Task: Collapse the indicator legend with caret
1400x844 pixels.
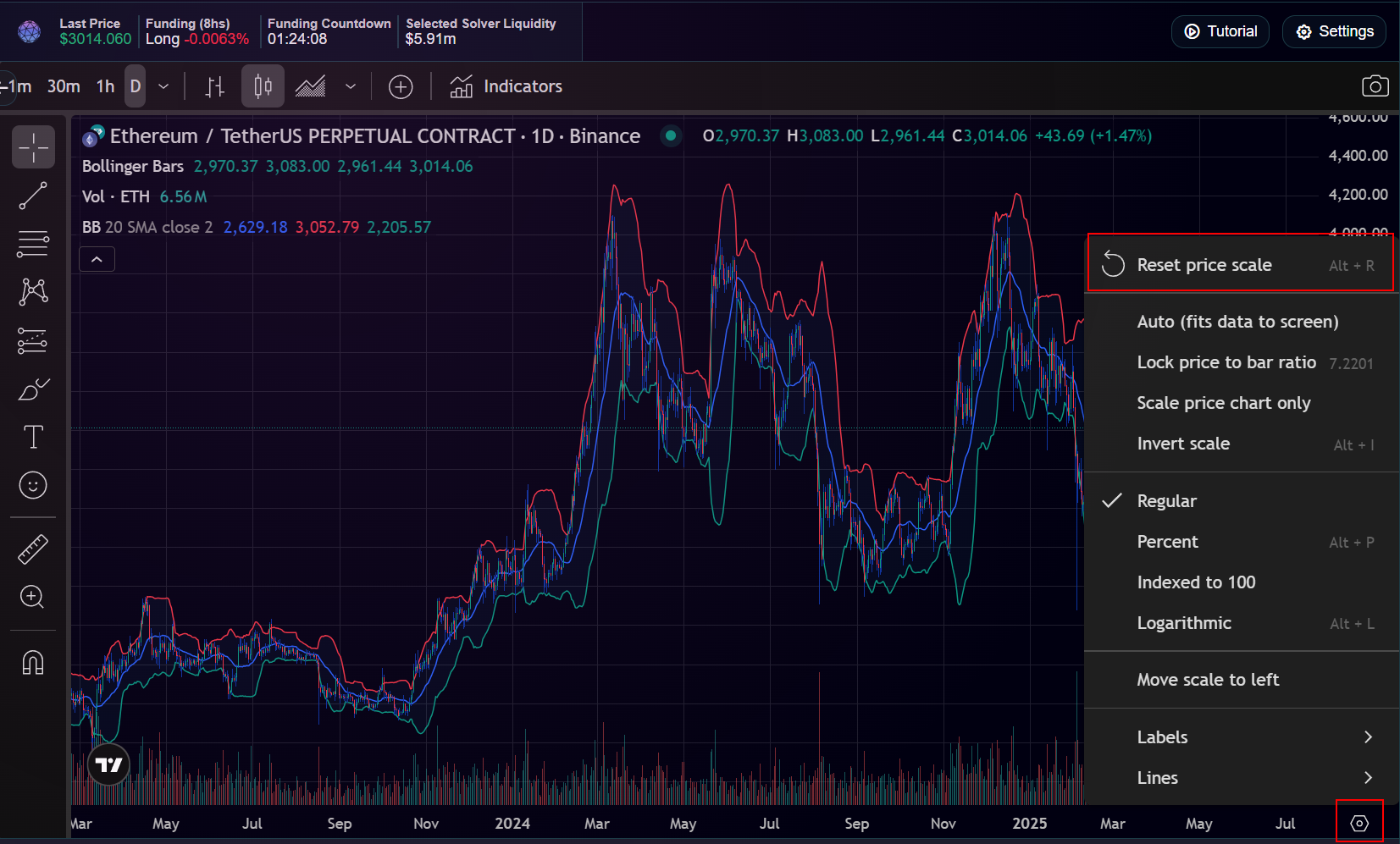Action: 97,259
